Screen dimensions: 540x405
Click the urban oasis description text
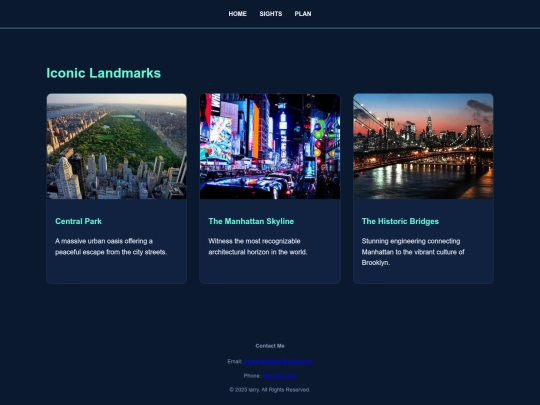click(111, 247)
